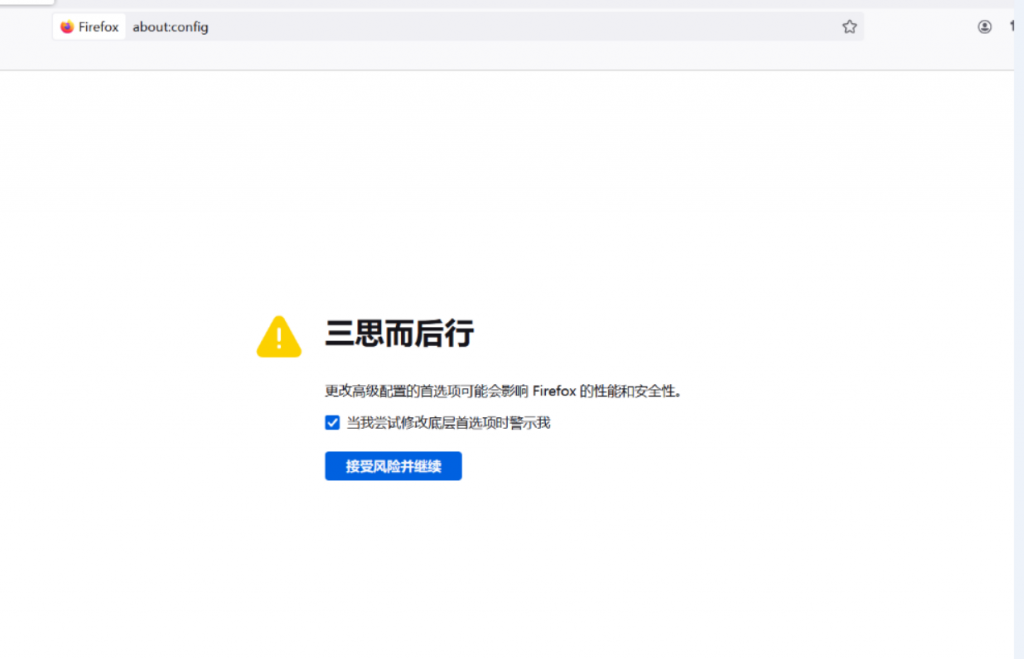
Task: Click the word "Firefox" in the warning sentence
Action: [554, 392]
